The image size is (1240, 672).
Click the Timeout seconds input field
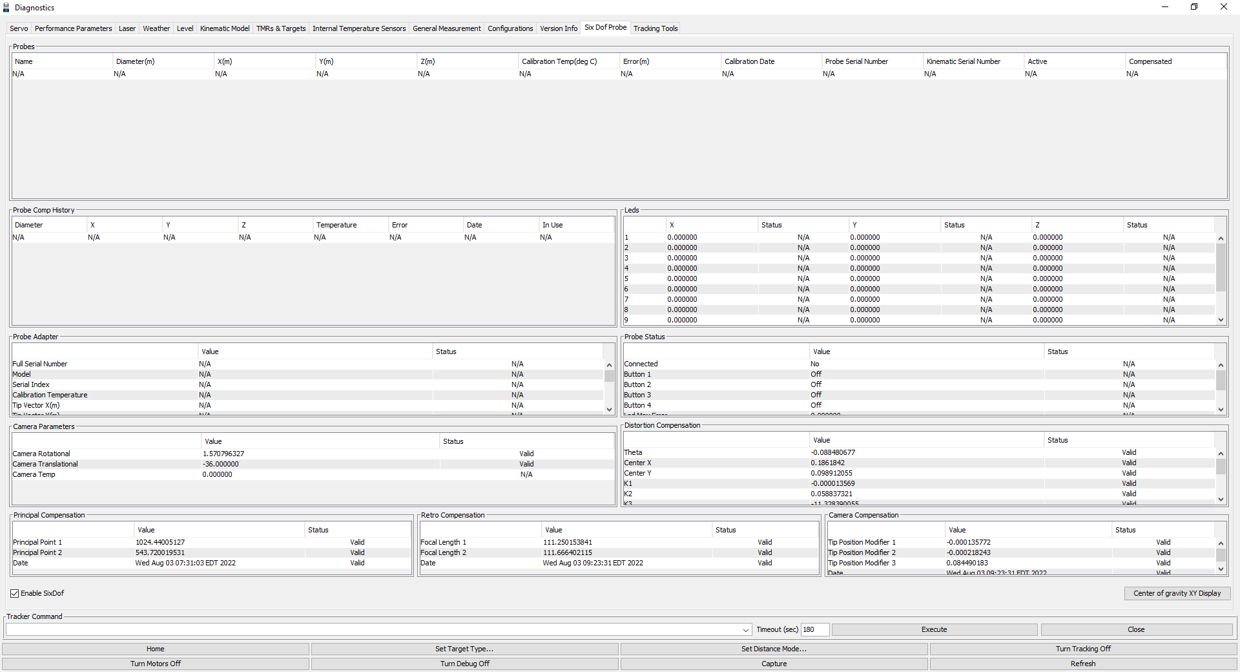814,630
